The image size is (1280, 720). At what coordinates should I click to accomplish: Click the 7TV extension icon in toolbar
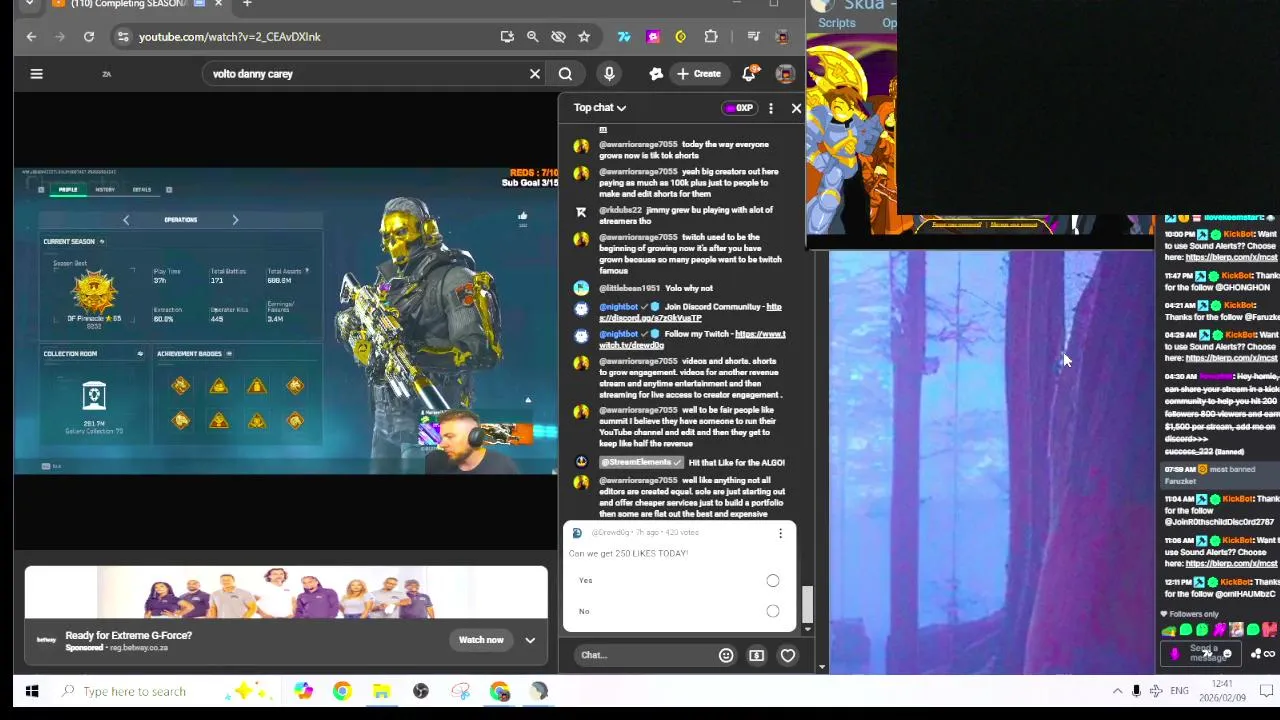coord(624,37)
